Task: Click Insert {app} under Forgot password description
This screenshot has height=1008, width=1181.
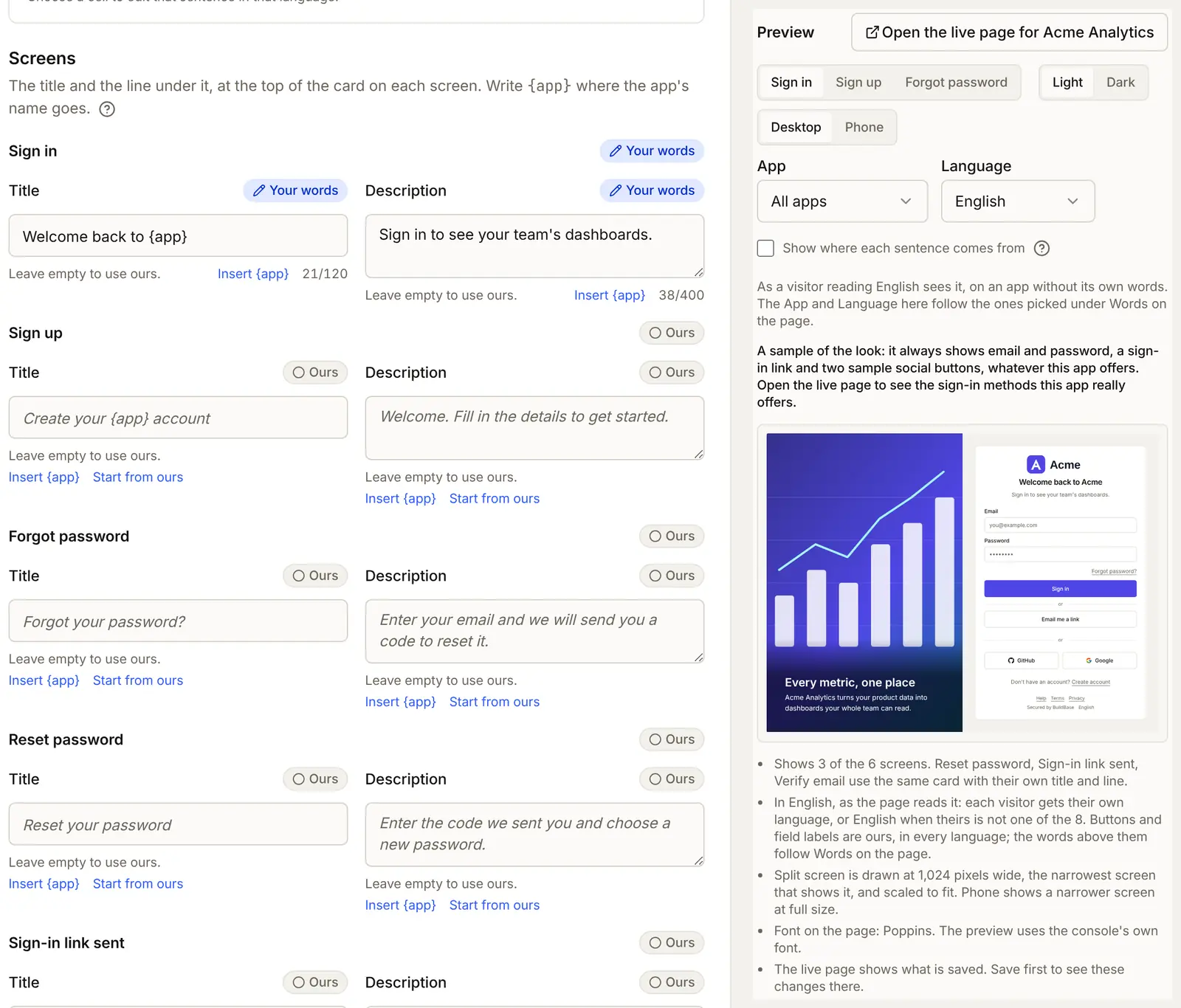Action: 401,702
